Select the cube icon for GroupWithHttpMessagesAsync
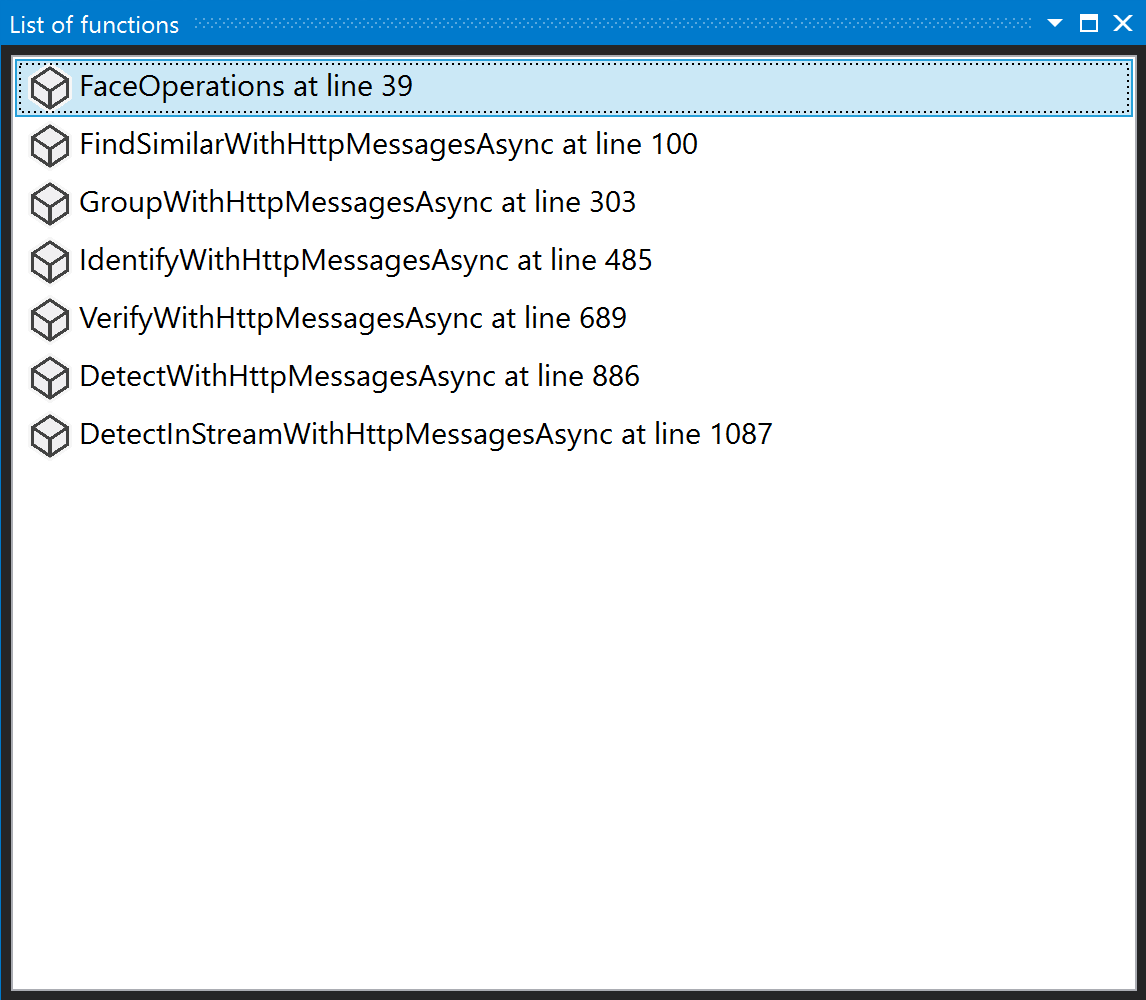This screenshot has height=1000, width=1146. tap(49, 204)
